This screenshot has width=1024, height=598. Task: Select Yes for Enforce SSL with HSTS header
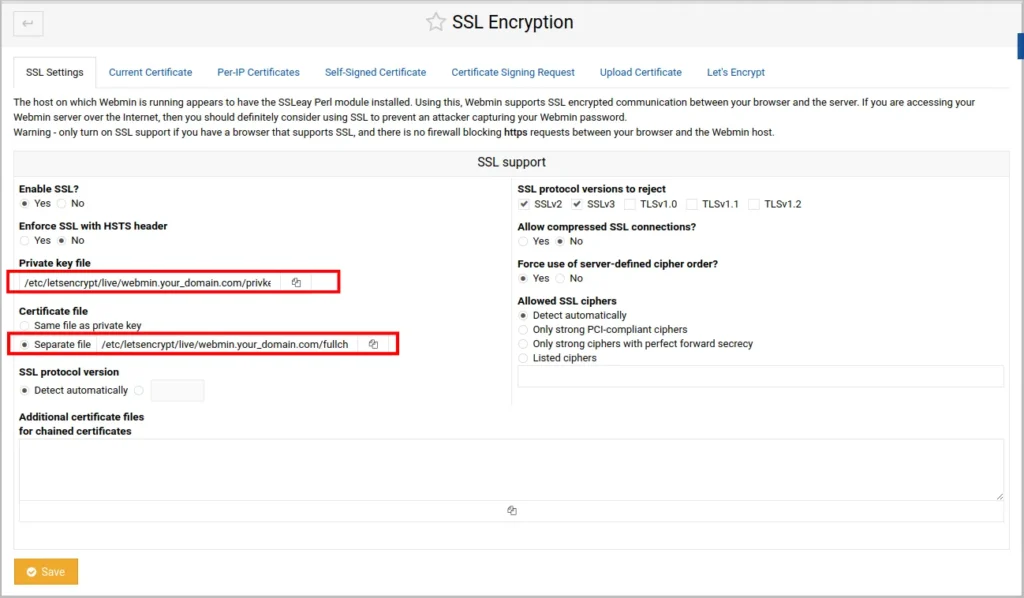coord(25,241)
